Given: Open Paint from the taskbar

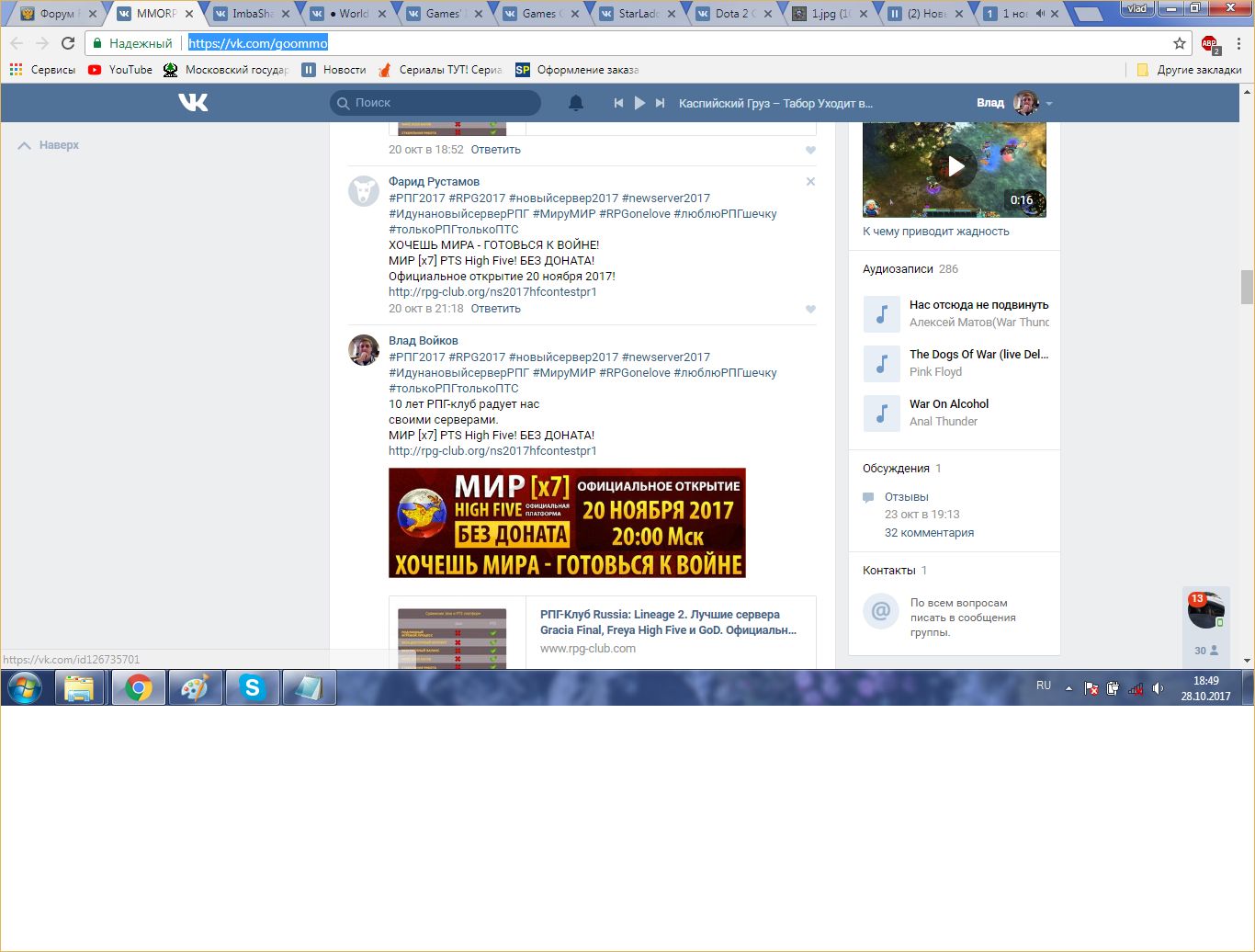Looking at the screenshot, I should click(x=195, y=687).
